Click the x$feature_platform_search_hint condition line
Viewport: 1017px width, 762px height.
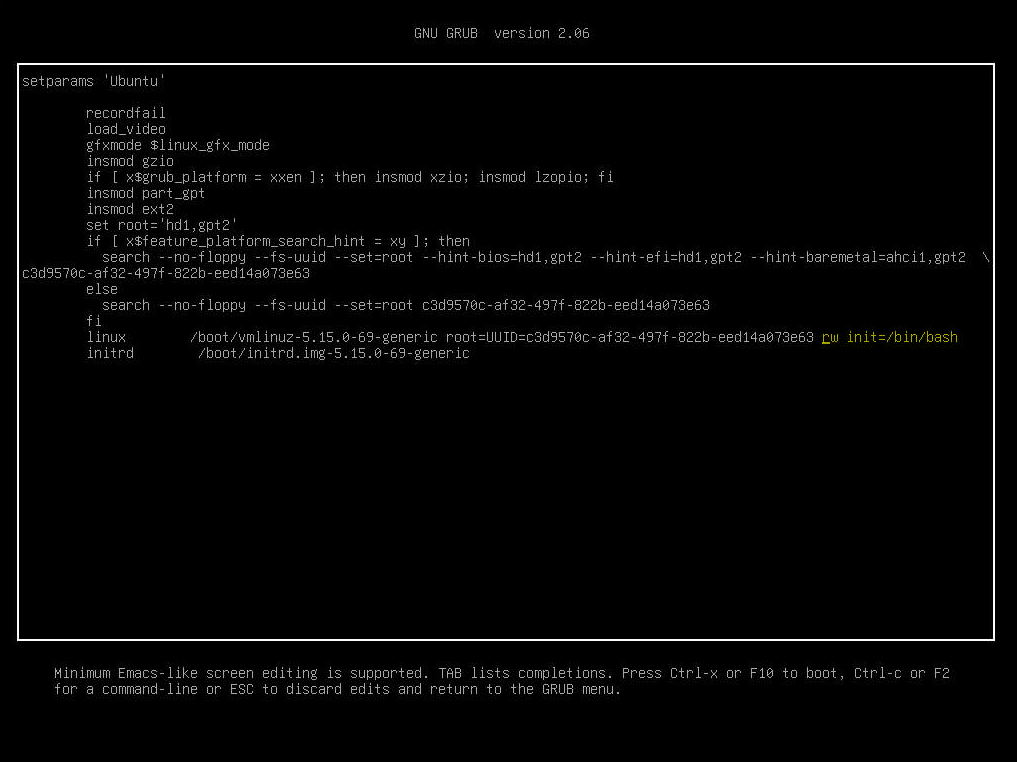278,241
